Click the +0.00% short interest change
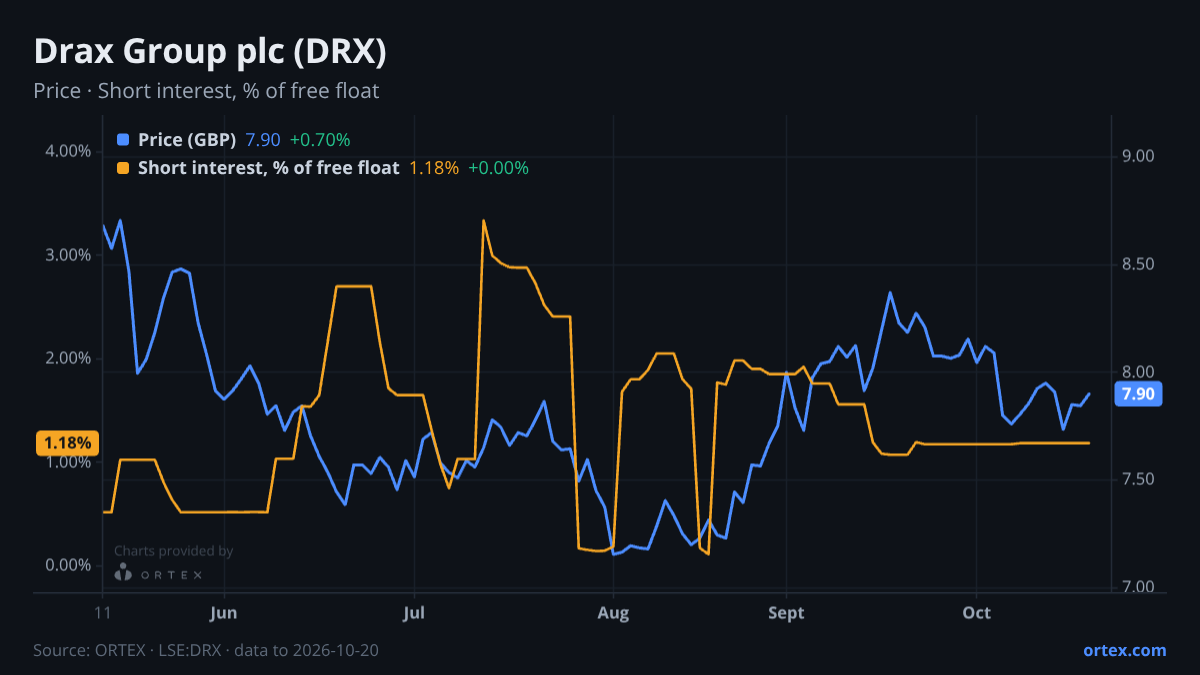 click(x=498, y=168)
